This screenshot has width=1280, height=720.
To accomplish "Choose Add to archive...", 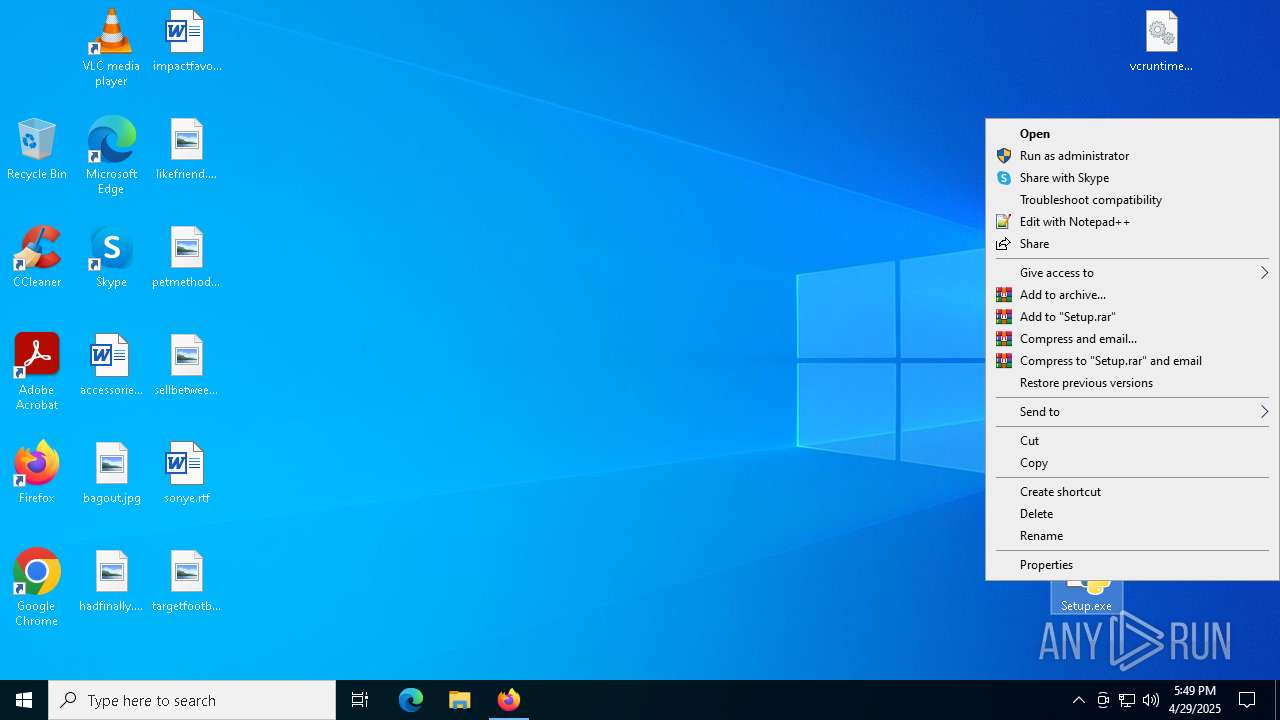I will click(1132, 295).
